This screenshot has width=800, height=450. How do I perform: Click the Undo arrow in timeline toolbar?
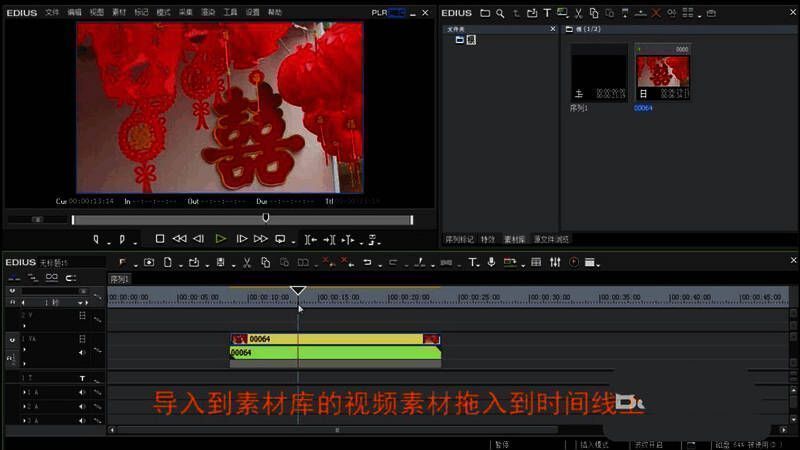(x=367, y=262)
